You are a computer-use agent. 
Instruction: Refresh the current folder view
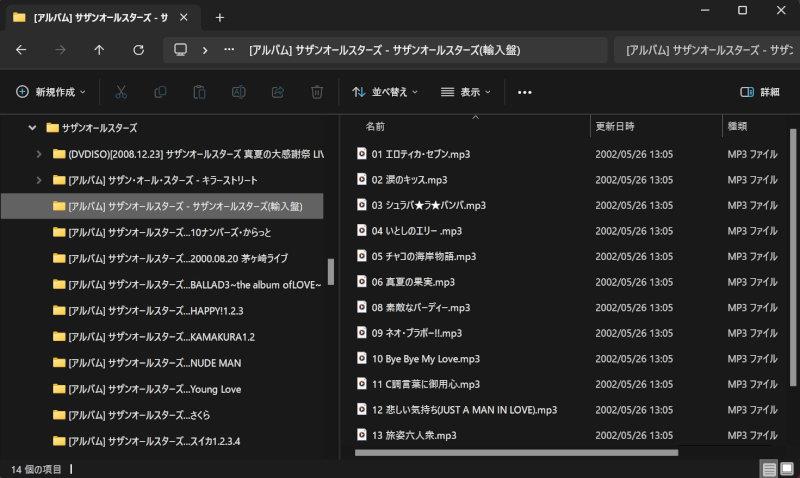[x=138, y=50]
